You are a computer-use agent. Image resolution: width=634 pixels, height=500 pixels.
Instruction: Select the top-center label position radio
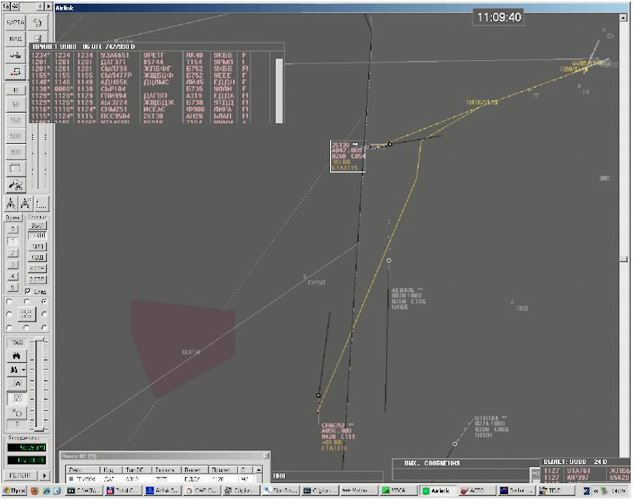[26, 302]
